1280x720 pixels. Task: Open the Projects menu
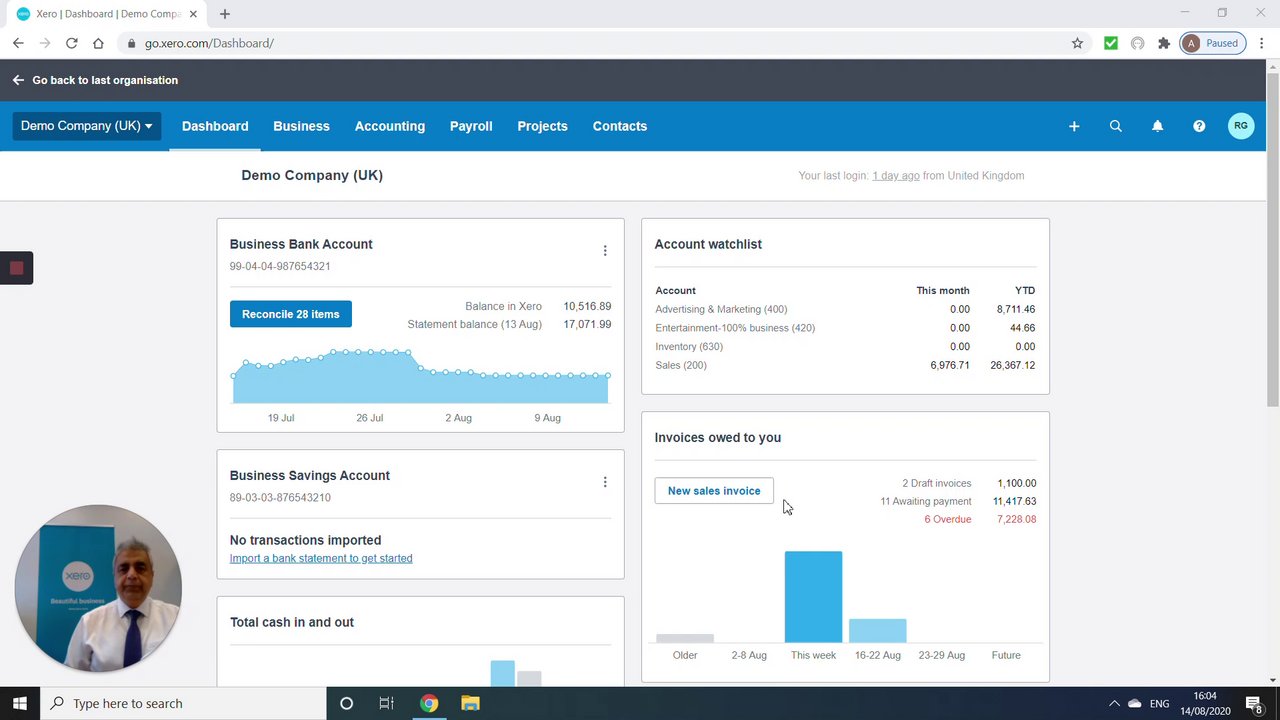point(542,126)
